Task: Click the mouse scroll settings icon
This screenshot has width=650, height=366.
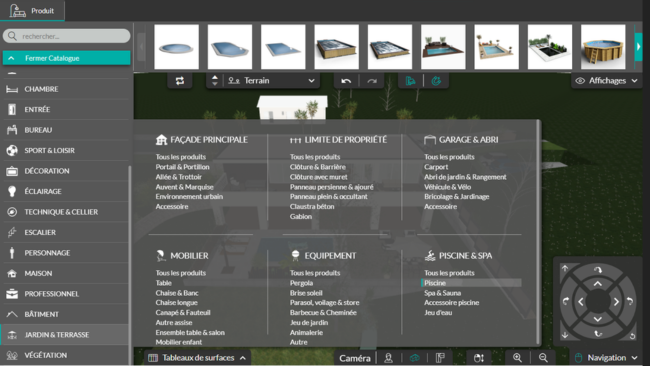Action: click(479, 358)
